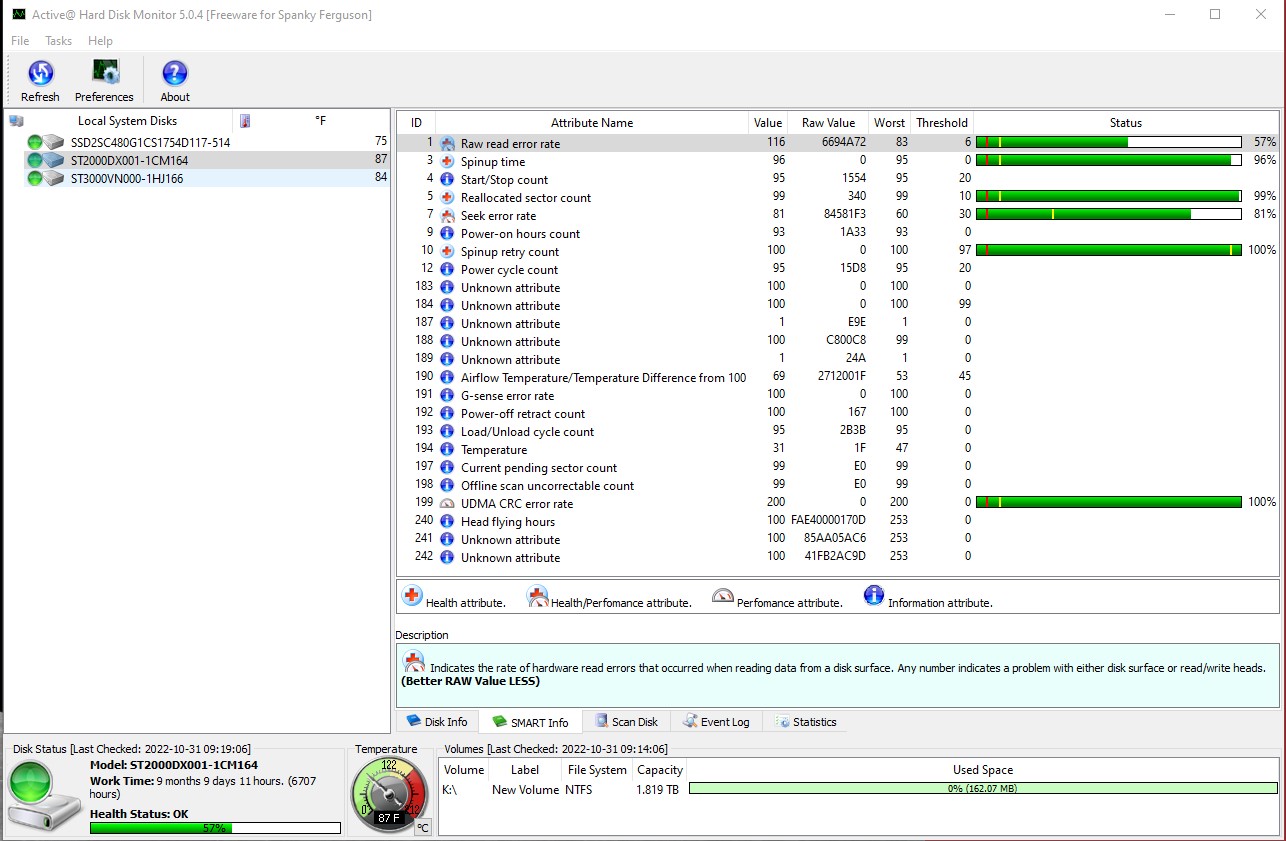Click the Raw read error rate icon
The height and width of the screenshot is (841, 1286).
(x=447, y=144)
